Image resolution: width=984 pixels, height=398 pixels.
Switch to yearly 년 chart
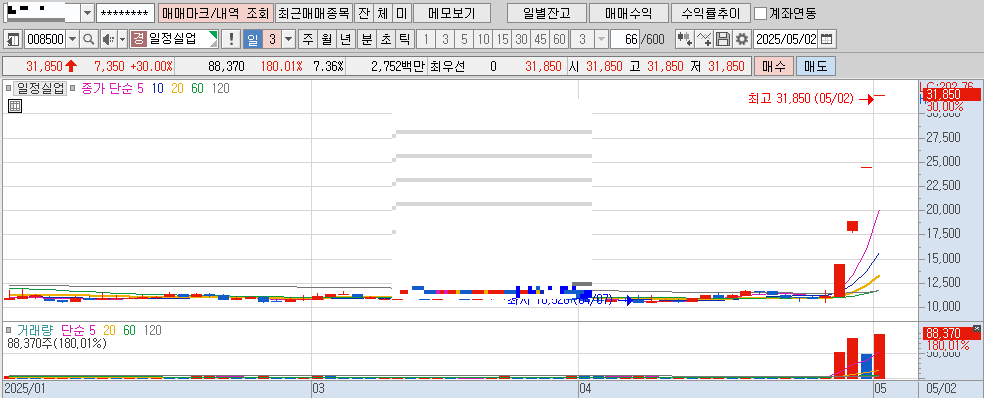pyautogui.click(x=346, y=40)
